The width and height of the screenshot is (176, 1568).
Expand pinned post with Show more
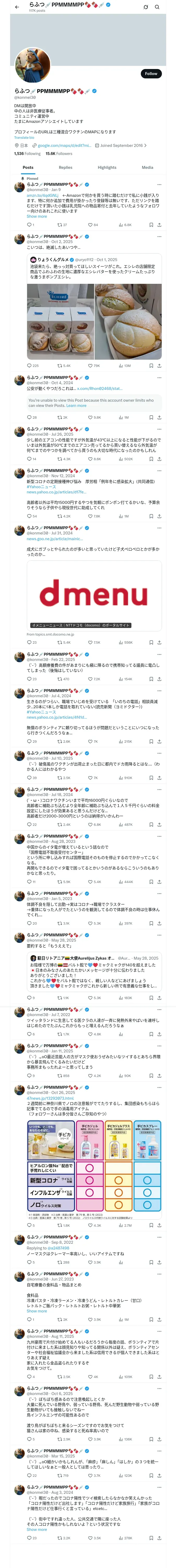tap(37, 216)
